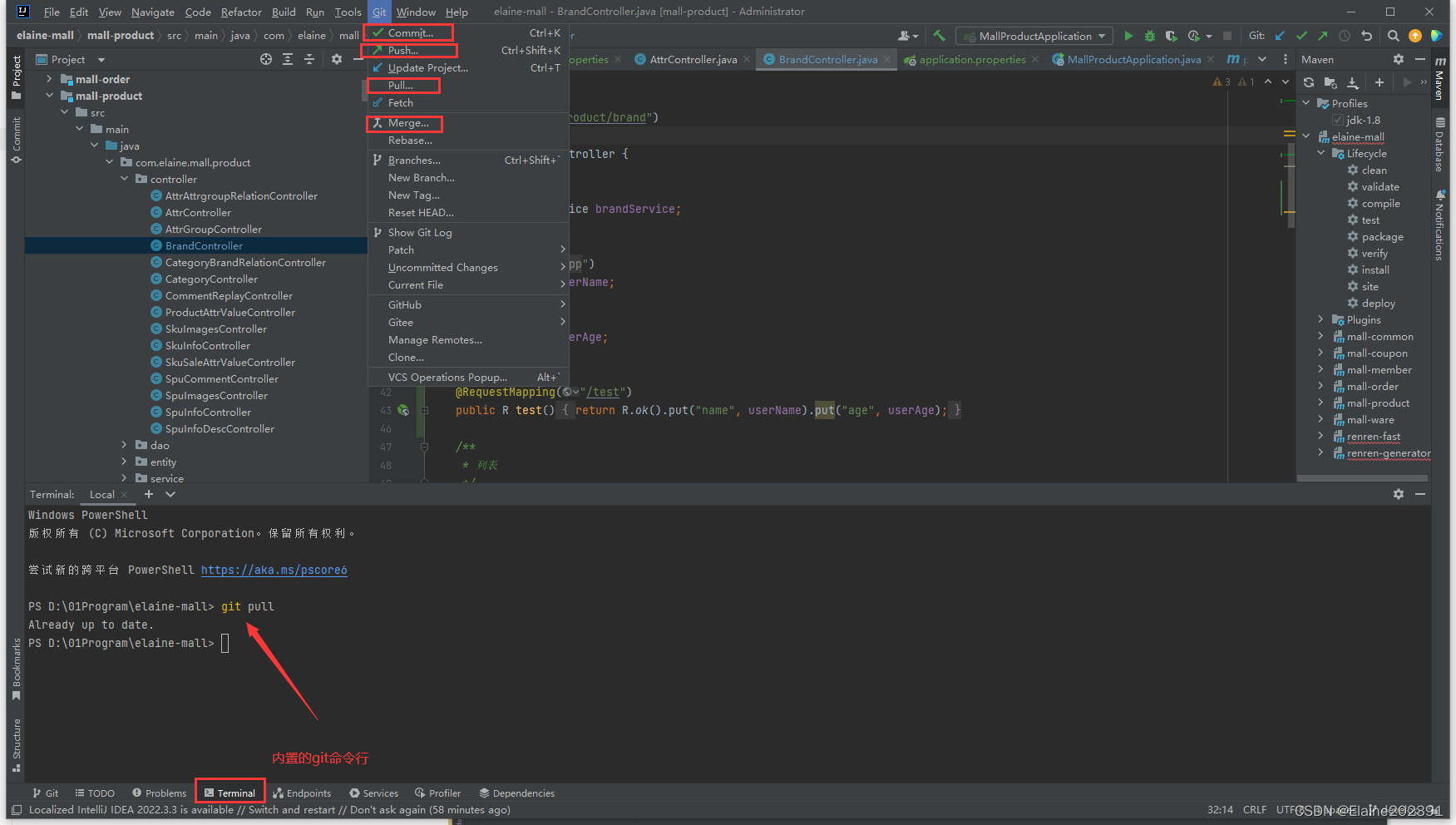Screen dimensions: 1456x825
Task: Open the Refactor menu in the menu bar
Action: [x=241, y=12]
